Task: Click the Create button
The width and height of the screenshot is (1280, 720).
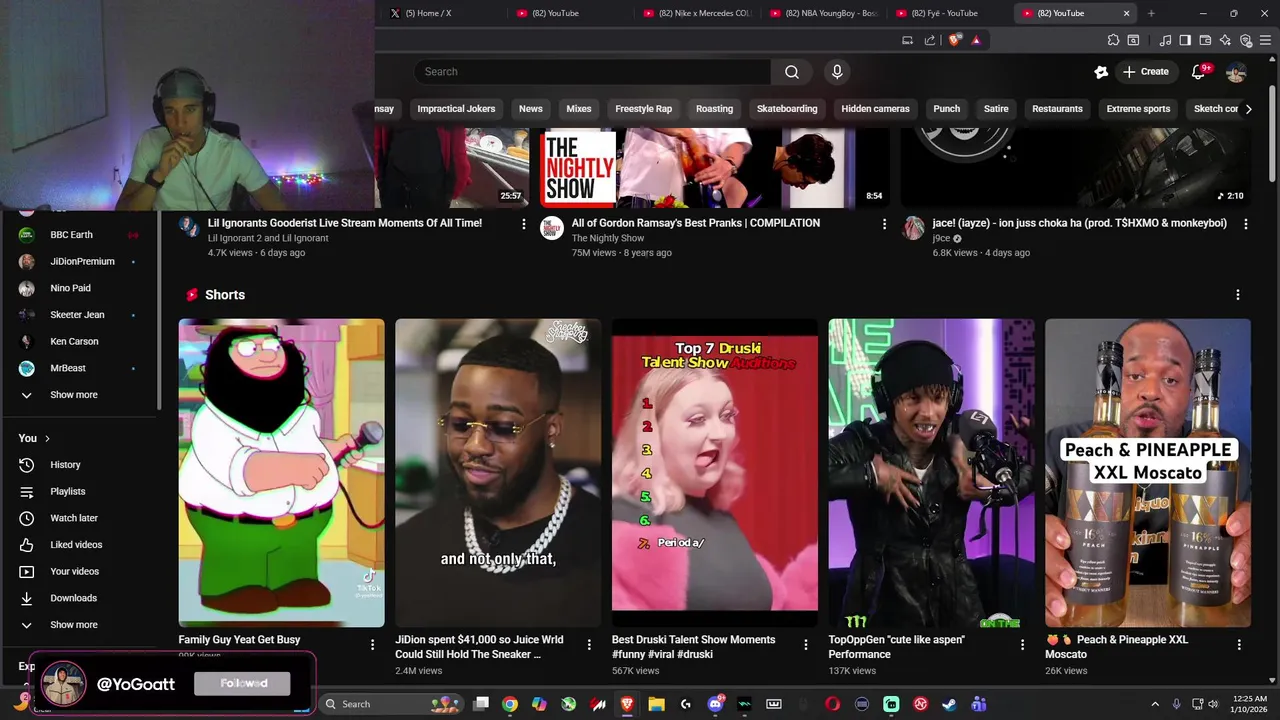Action: pyautogui.click(x=1145, y=72)
